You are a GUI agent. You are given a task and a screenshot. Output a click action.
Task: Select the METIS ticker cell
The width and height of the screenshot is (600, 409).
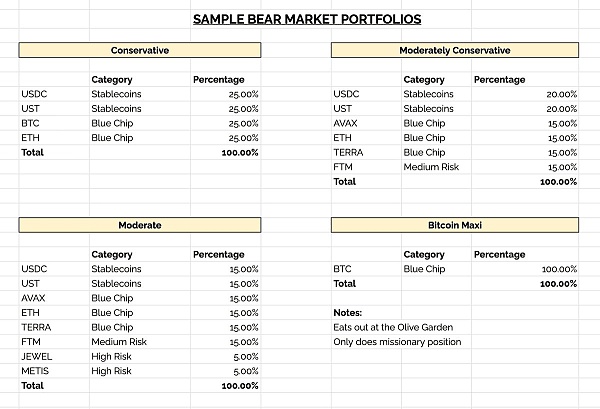pos(34,371)
